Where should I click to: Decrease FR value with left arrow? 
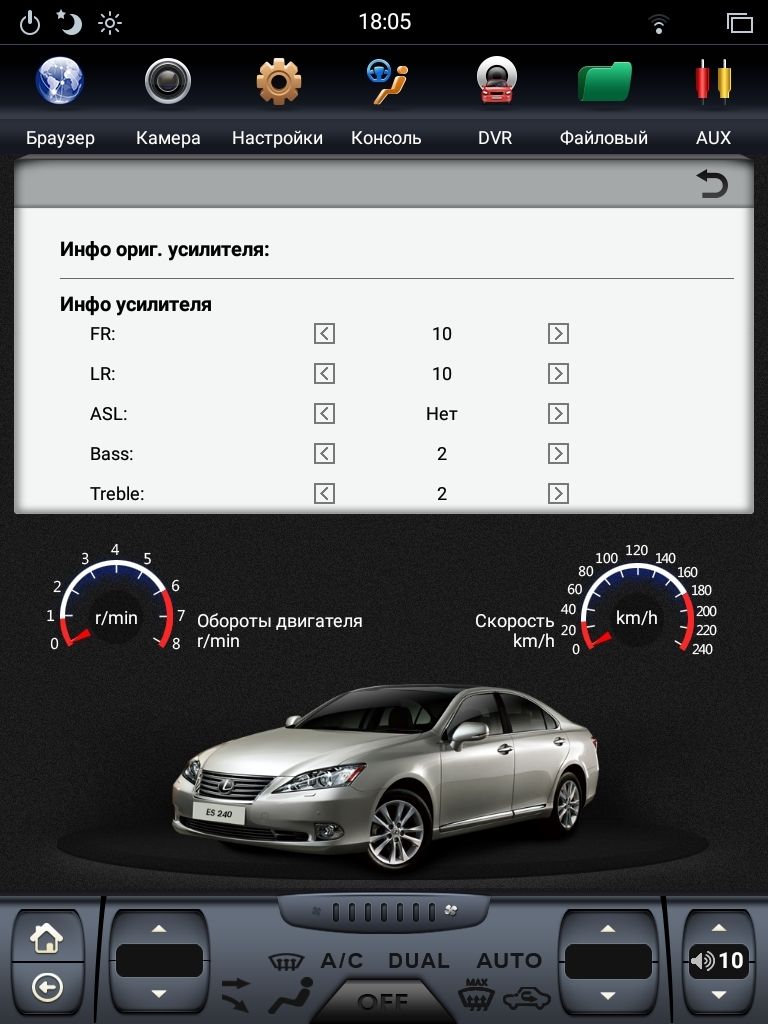coord(325,334)
